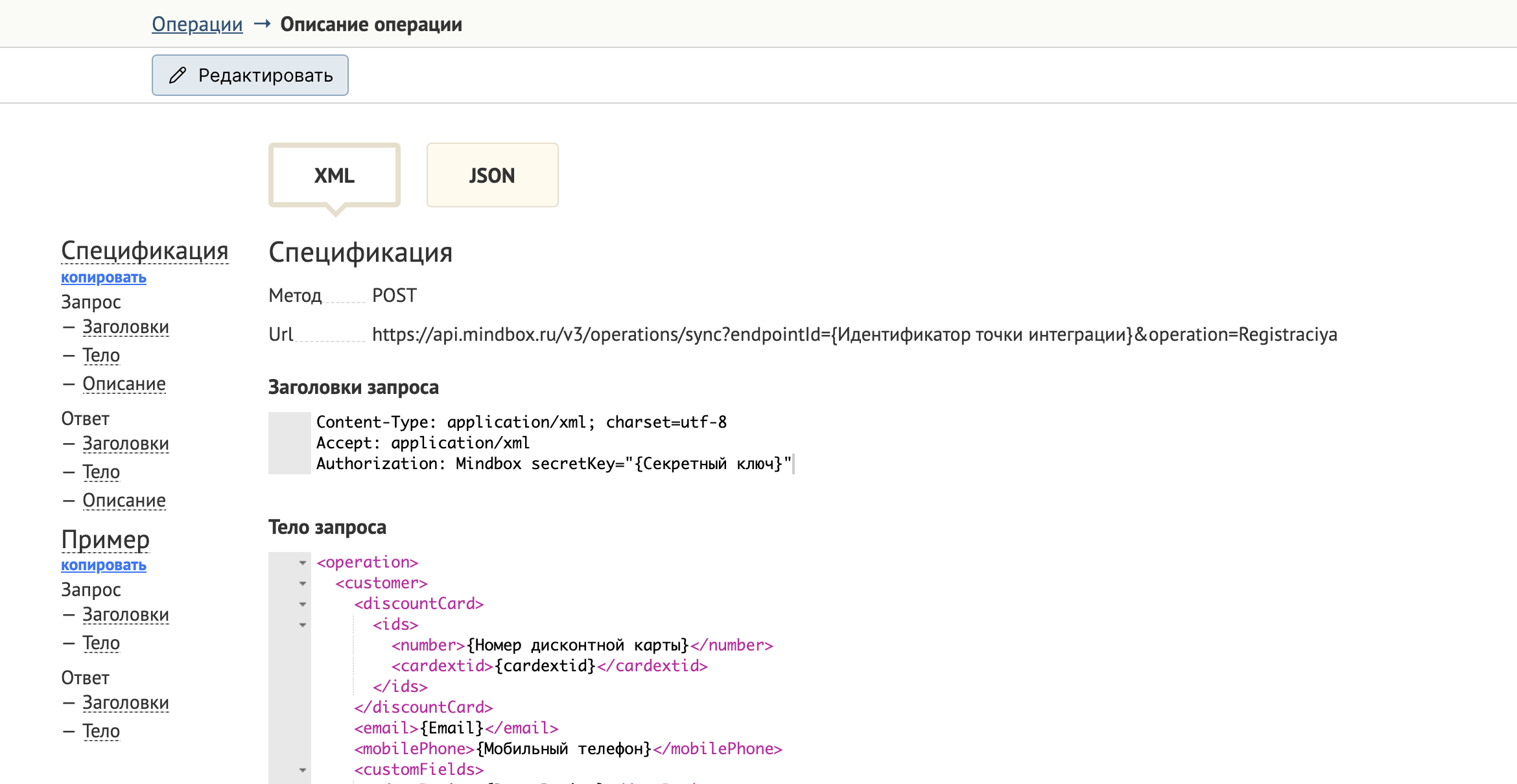Click the Заголовки запроса heading
Image resolution: width=1517 pixels, height=784 pixels.
[353, 387]
